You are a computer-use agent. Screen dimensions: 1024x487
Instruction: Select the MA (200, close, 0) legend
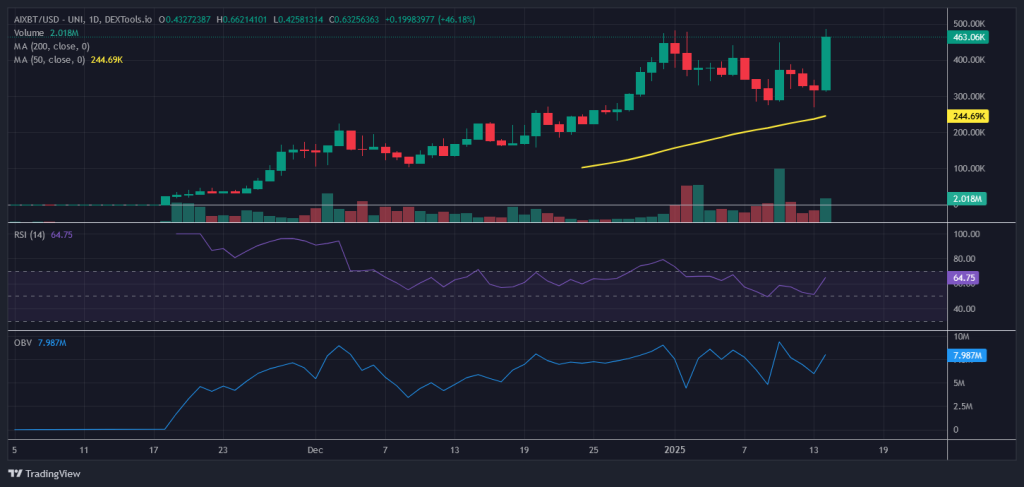[x=52, y=46]
